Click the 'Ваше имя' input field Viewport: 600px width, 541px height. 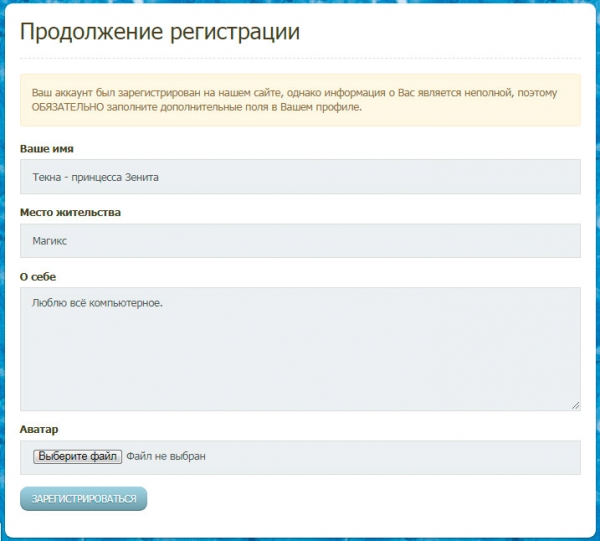click(300, 177)
